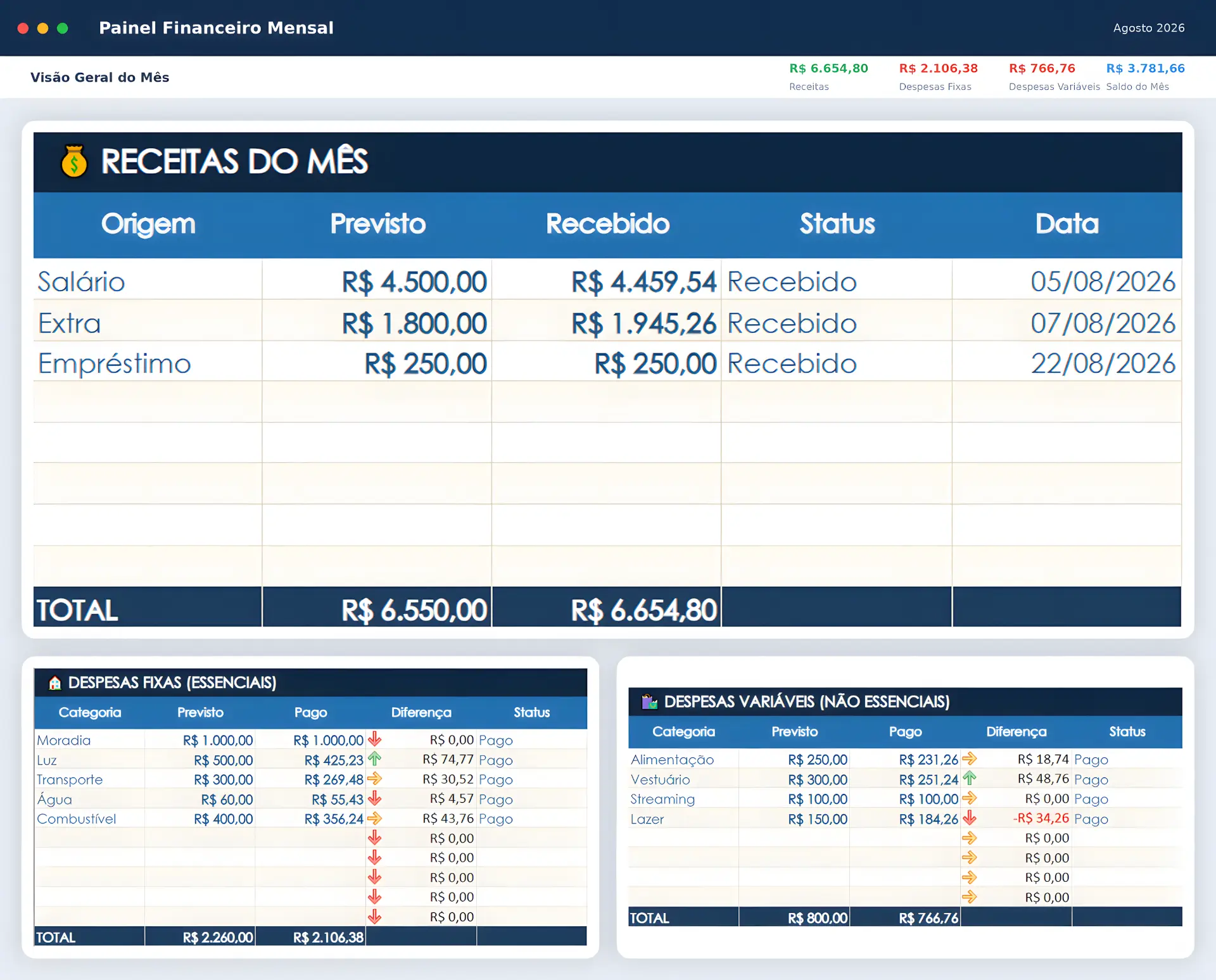Screen dimensions: 1216x980
Task: Click the Agosto 2026 label
Action: coord(1149,28)
